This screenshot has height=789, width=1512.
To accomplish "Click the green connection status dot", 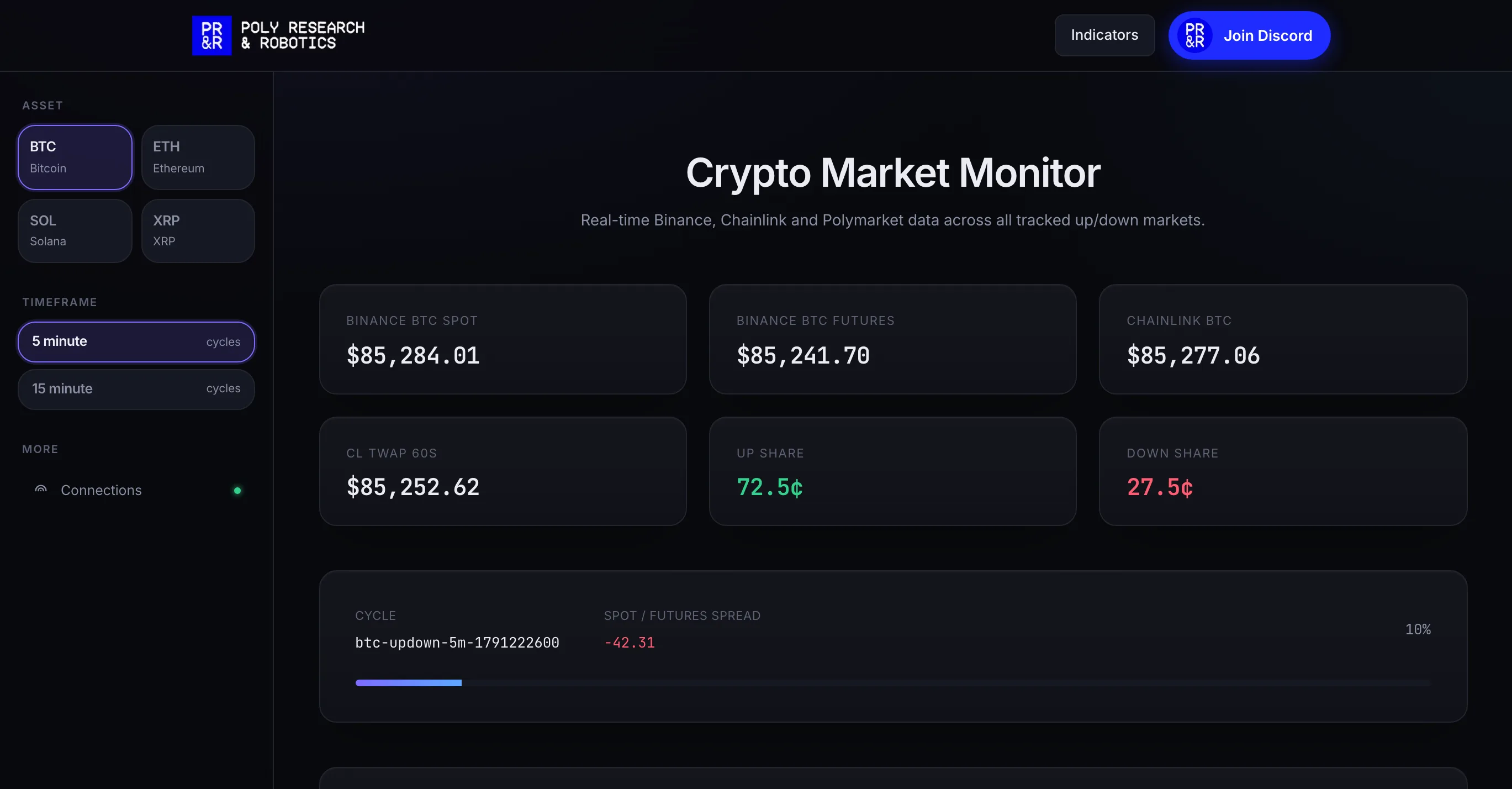I will (x=237, y=490).
